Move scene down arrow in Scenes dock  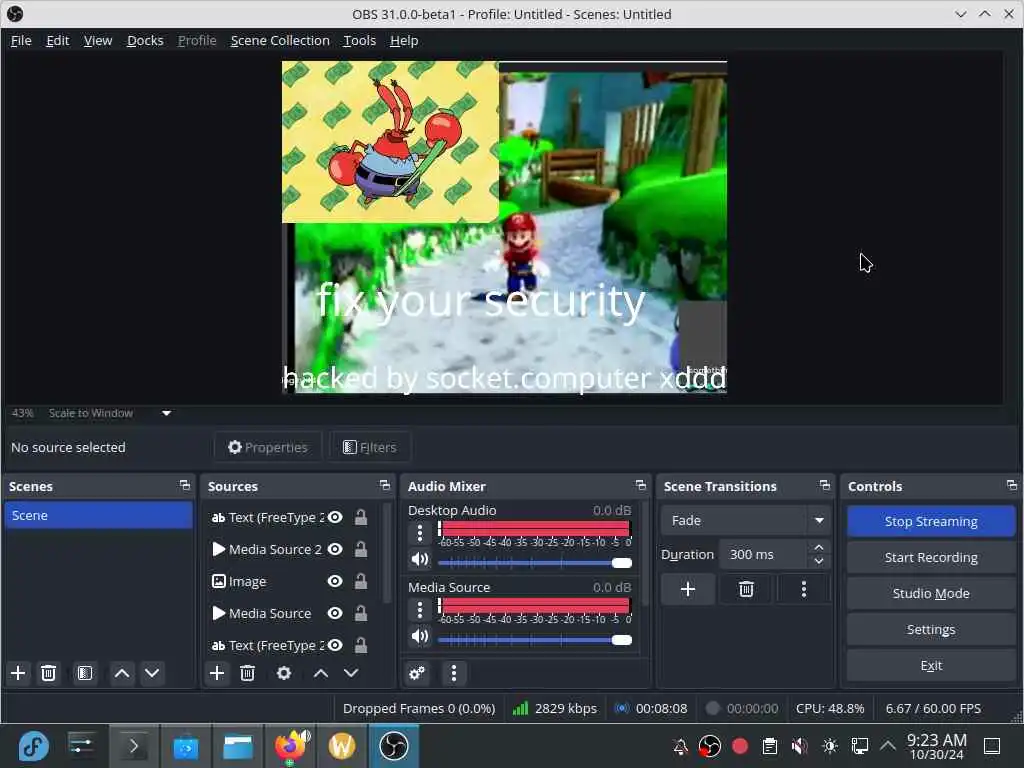[152, 673]
